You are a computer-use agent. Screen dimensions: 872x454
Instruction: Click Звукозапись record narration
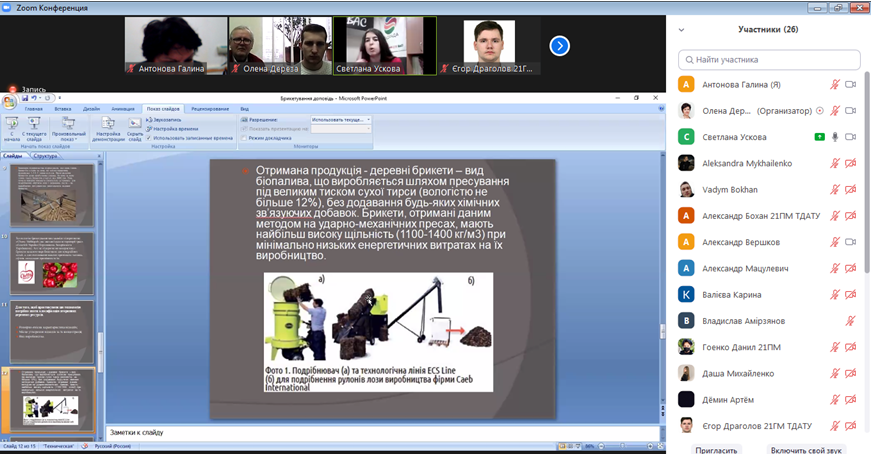(x=164, y=120)
